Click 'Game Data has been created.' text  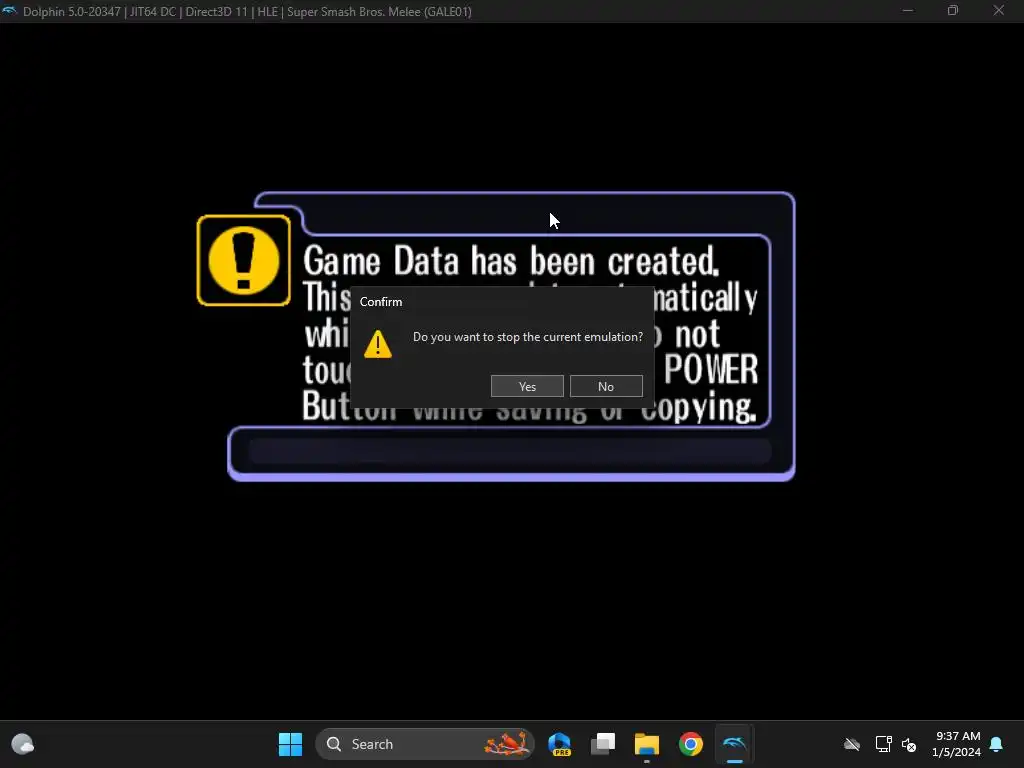coord(511,261)
